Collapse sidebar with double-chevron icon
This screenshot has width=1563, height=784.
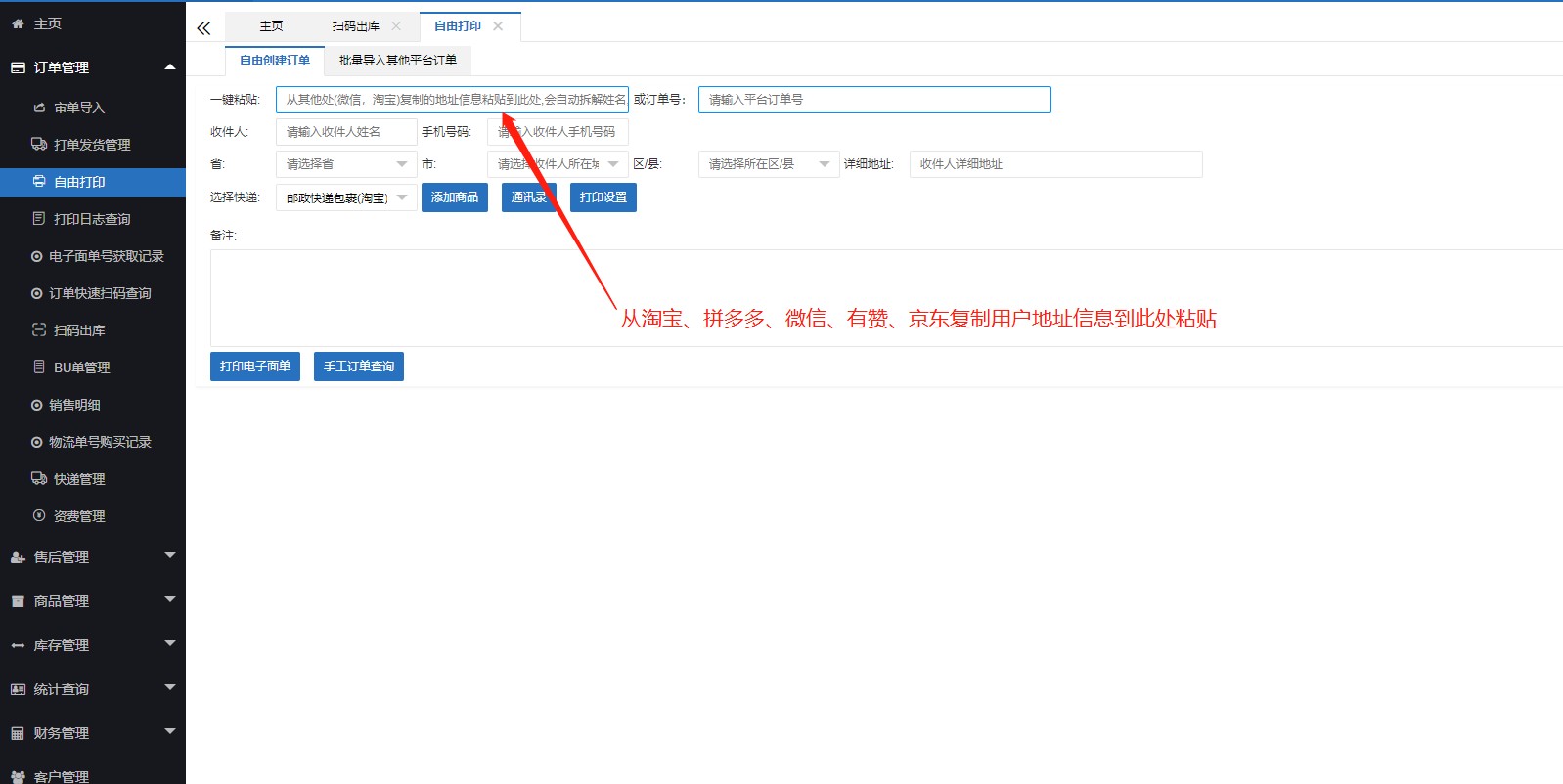click(203, 28)
